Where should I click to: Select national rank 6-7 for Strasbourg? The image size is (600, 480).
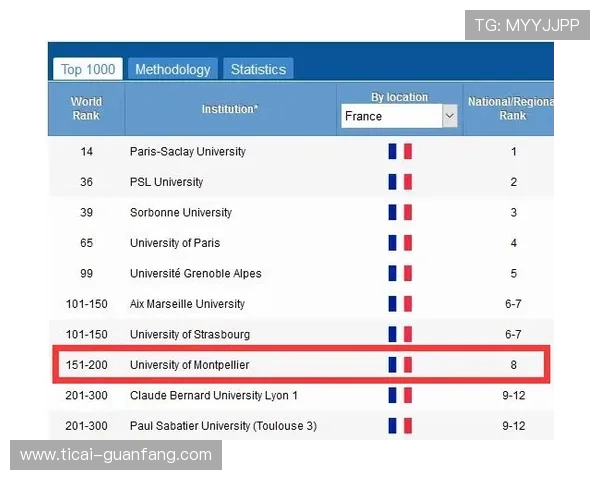pyautogui.click(x=513, y=334)
